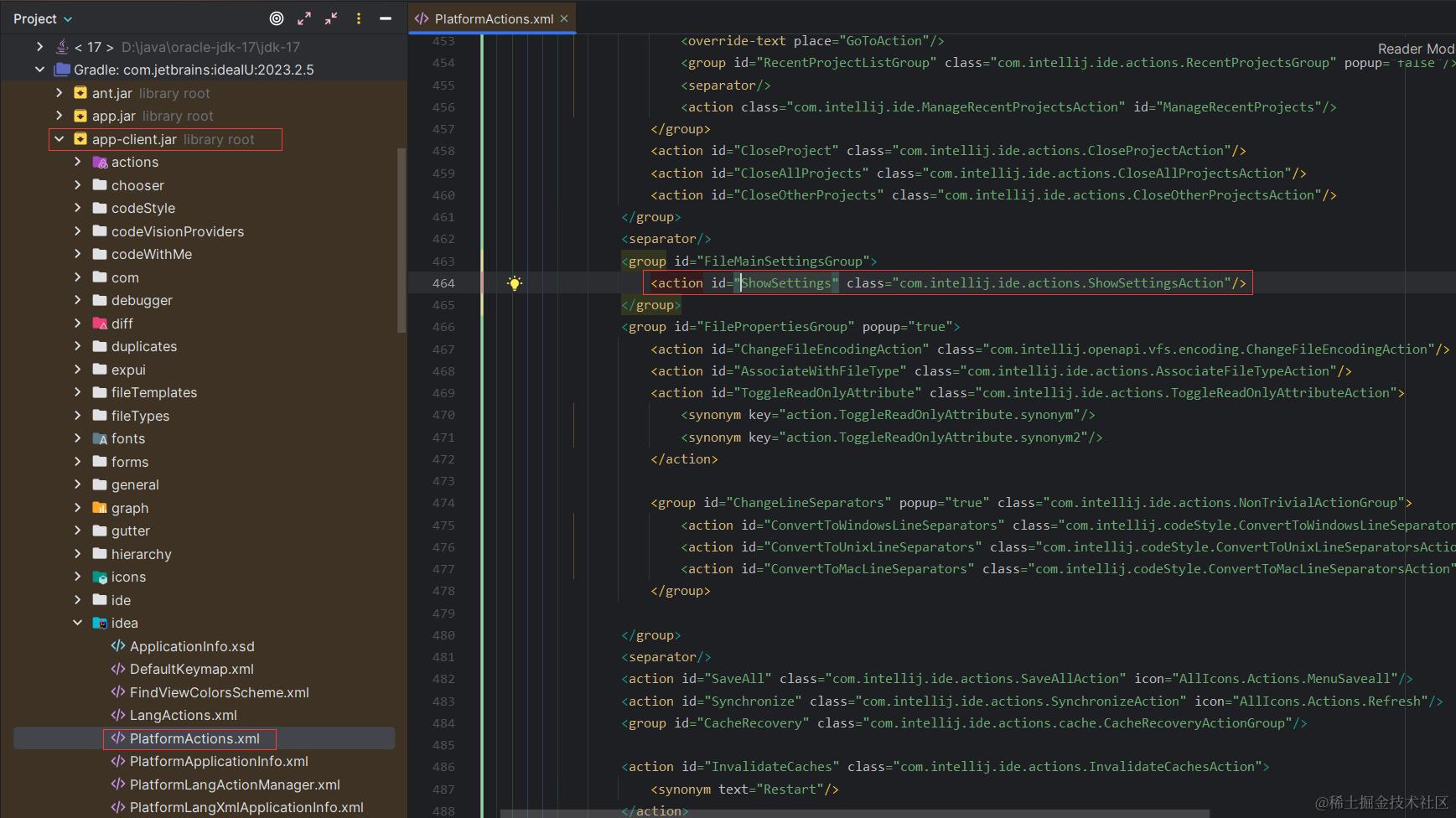Image resolution: width=1456 pixels, height=818 pixels.
Task: Select the fileTypes folder
Action: point(140,416)
